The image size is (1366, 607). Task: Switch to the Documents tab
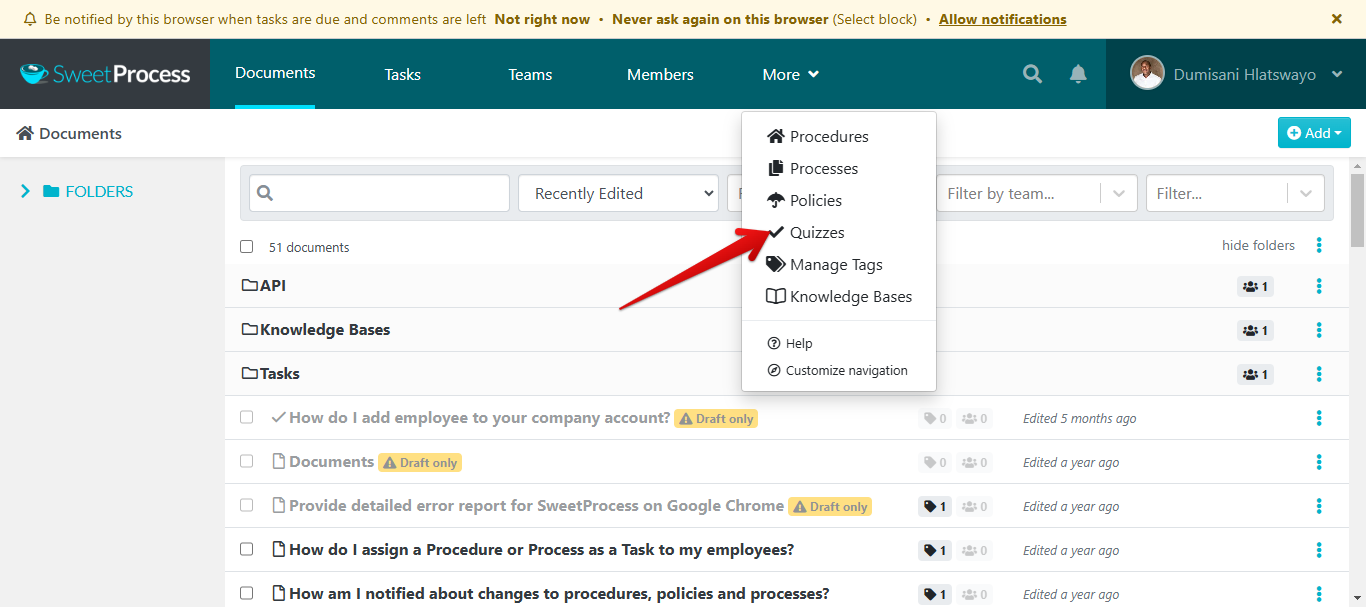[x=275, y=73]
